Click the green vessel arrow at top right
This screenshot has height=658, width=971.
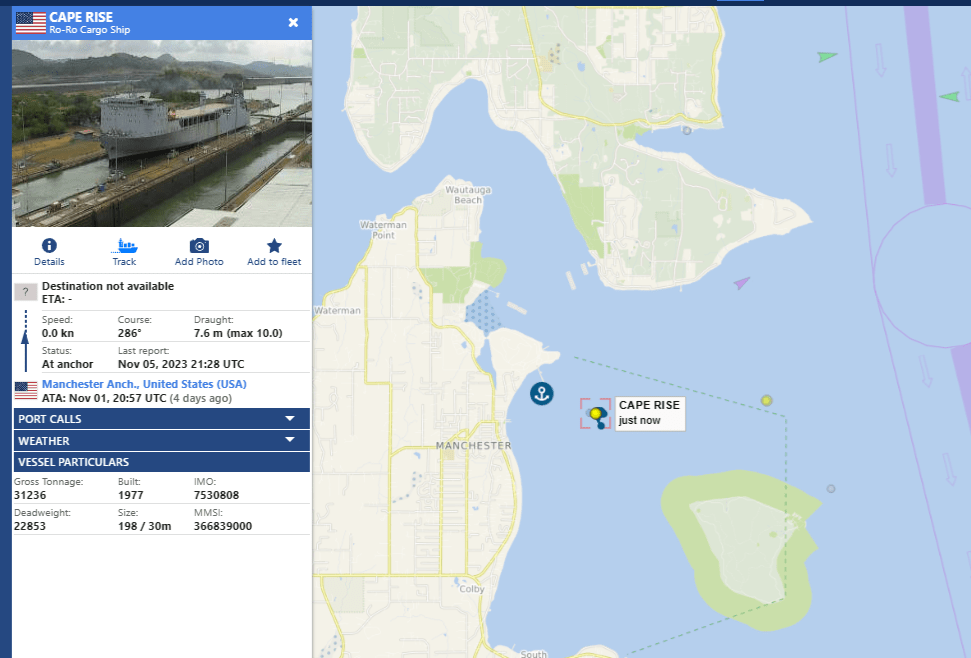click(x=827, y=57)
